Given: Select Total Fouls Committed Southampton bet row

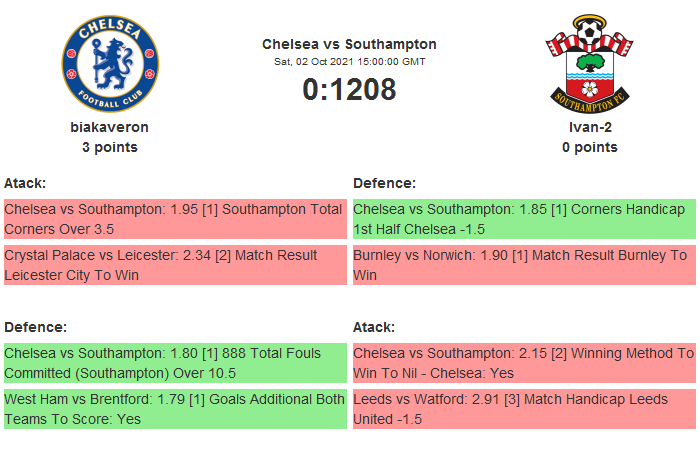Looking at the screenshot, I should click(174, 363).
